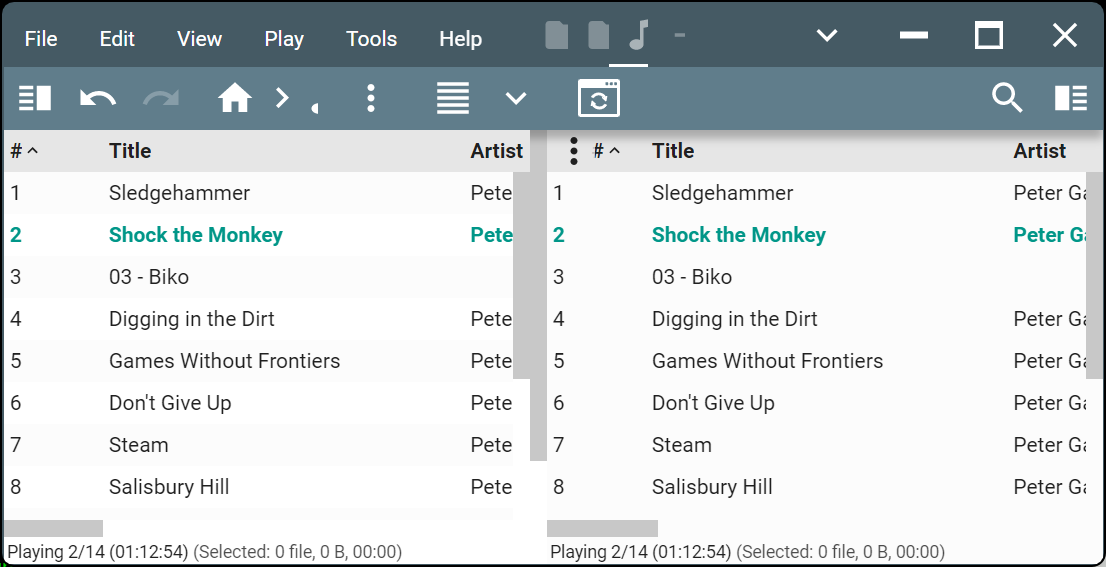
Task: Click the list view lines icon
Action: [x=453, y=98]
